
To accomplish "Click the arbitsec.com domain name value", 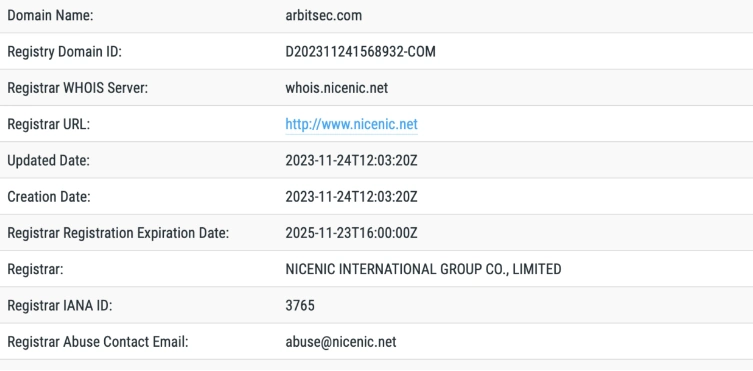I will tap(324, 15).
